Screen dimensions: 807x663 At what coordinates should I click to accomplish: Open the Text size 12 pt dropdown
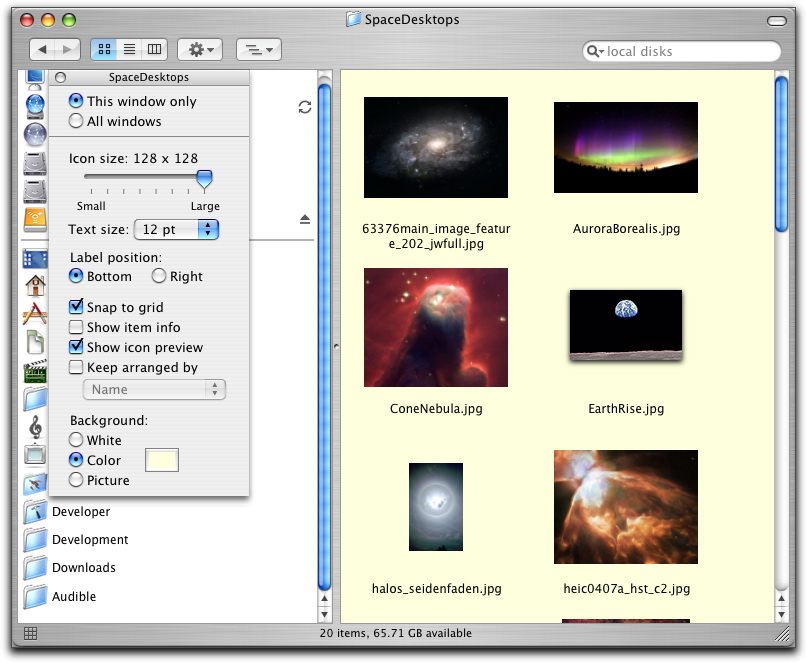(x=176, y=230)
